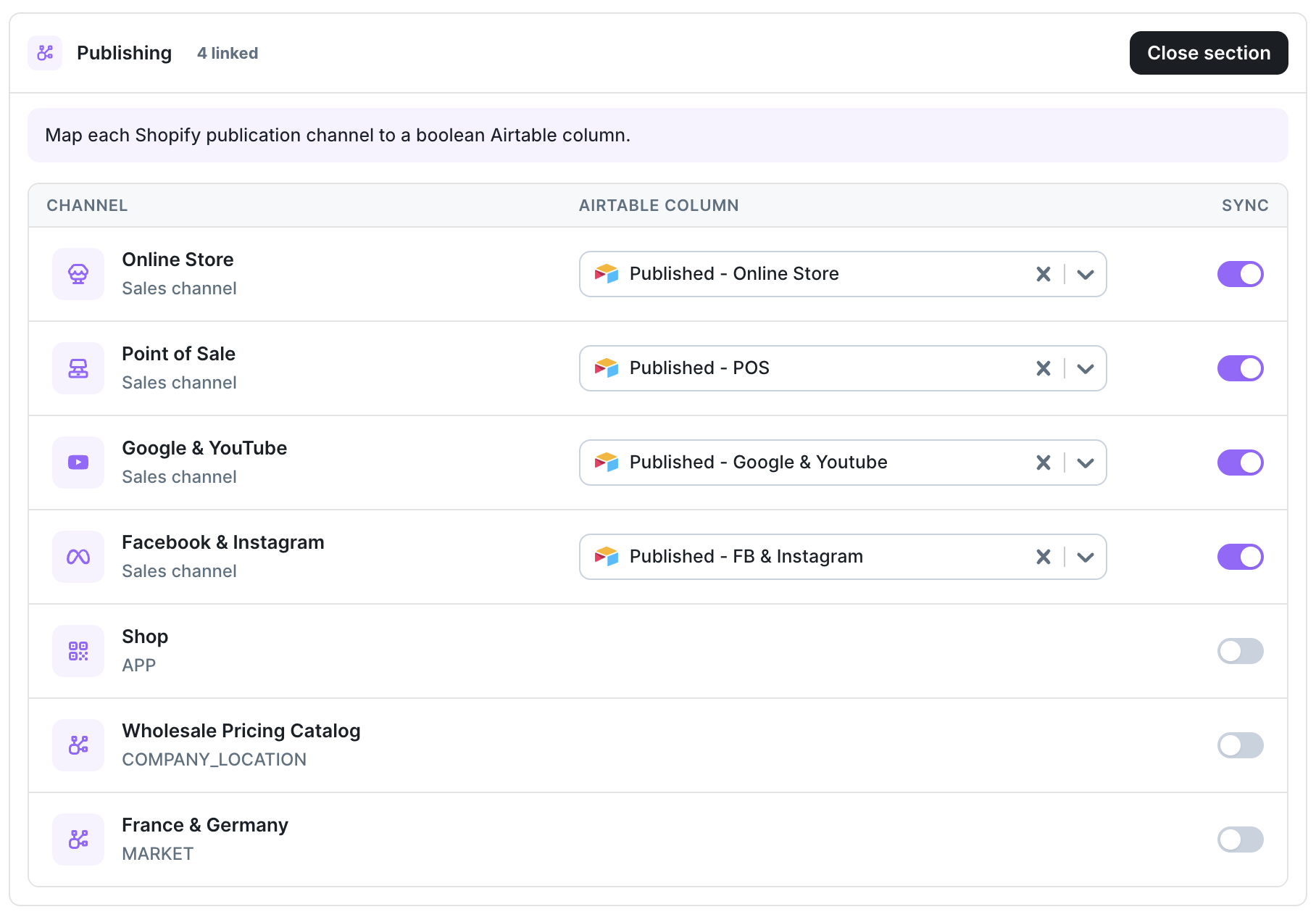Click the Publishing section title
The width and height of the screenshot is (1316, 912).
(124, 53)
